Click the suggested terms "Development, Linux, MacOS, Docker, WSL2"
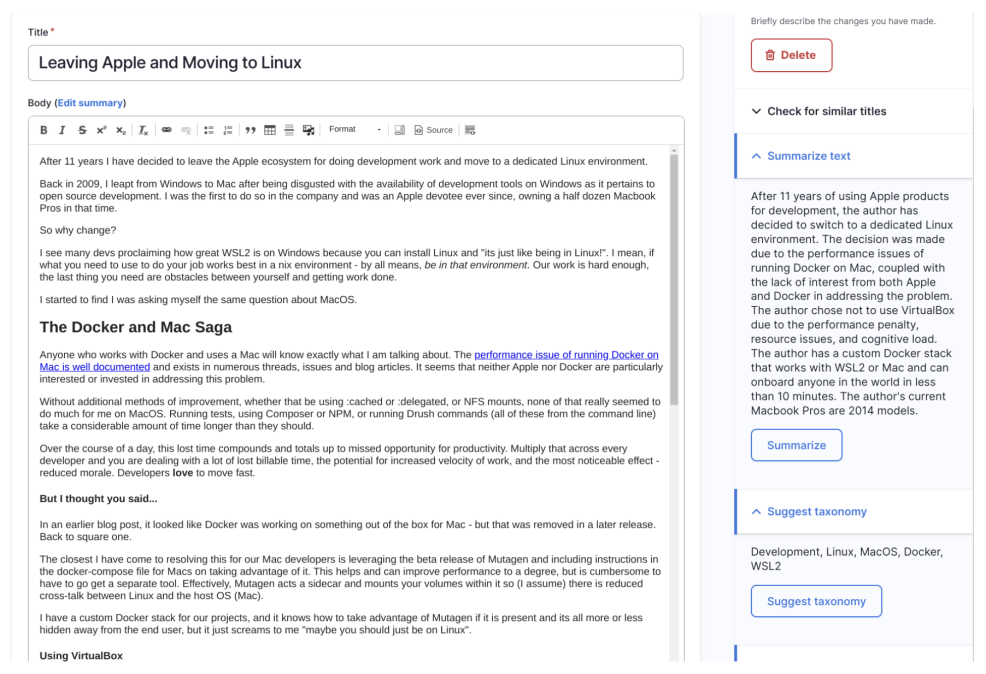Image resolution: width=986 pixels, height=674 pixels. click(846, 559)
